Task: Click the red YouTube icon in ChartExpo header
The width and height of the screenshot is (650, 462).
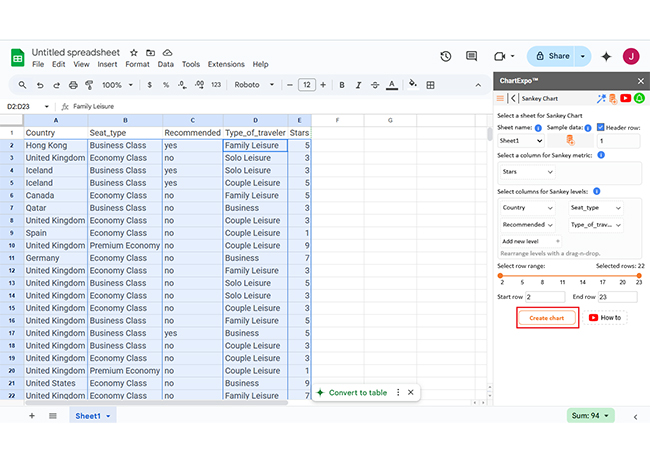Action: point(625,99)
